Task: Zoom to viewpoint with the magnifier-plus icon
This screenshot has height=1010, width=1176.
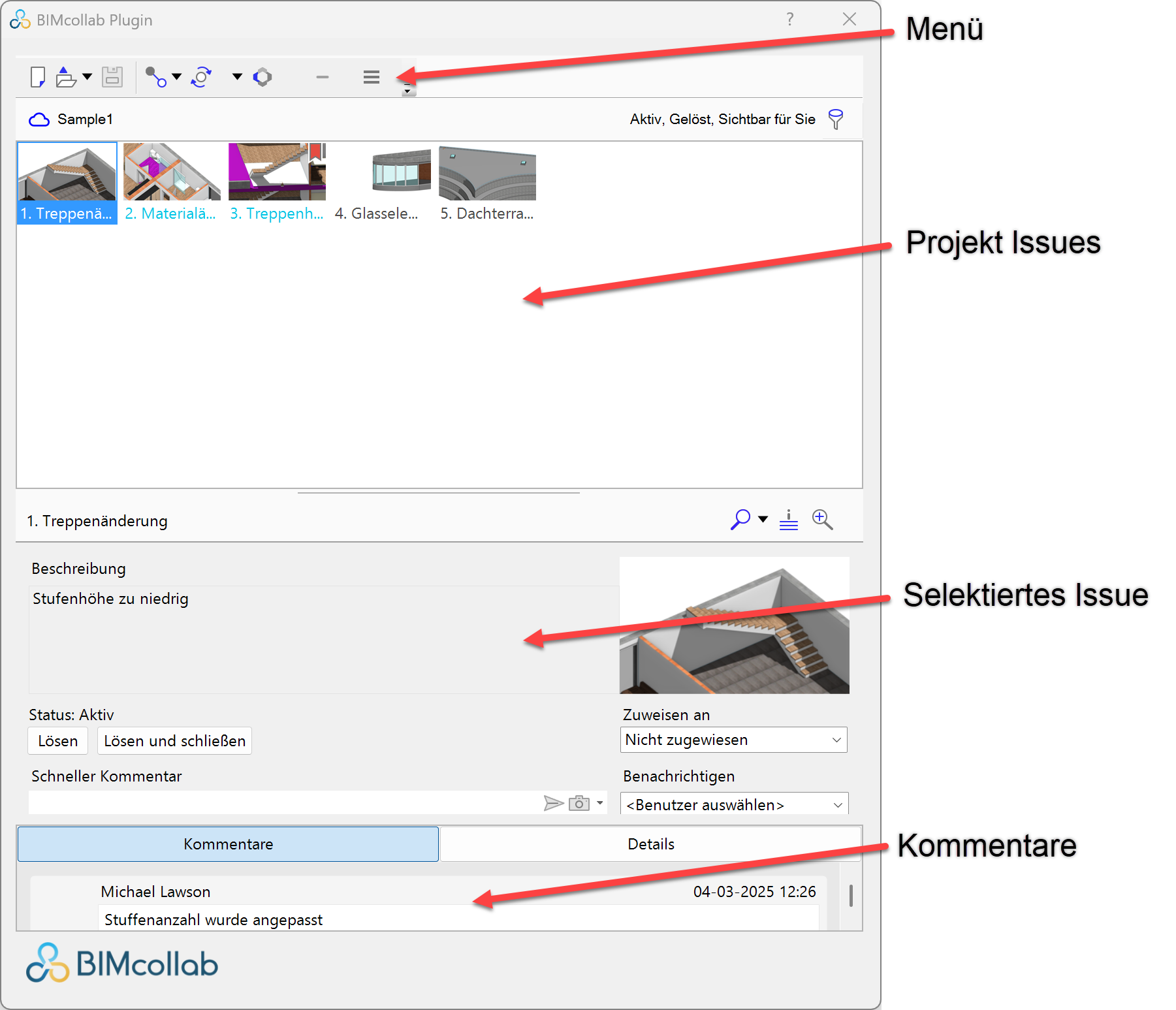Action: tap(822, 519)
